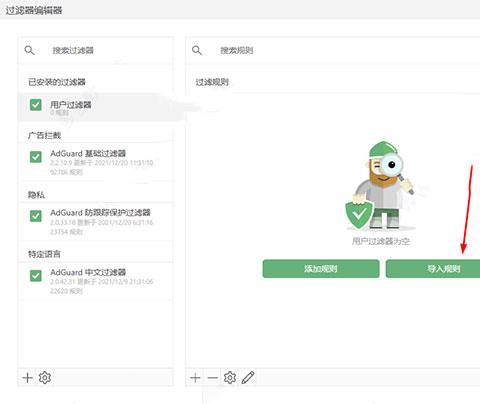Click the 隐私 category heading
Viewport: 480px width, 404px height.
tap(36, 195)
